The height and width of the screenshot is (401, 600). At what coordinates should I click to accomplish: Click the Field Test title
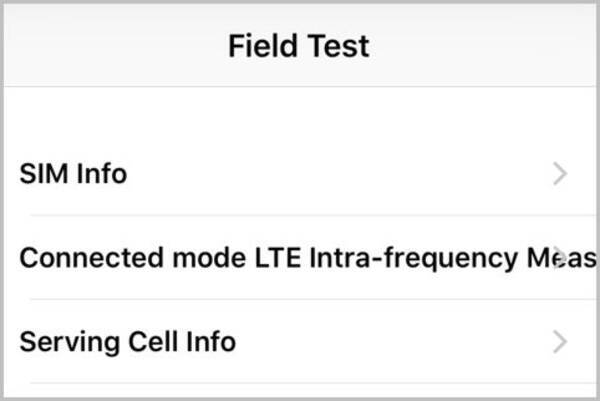tap(299, 46)
